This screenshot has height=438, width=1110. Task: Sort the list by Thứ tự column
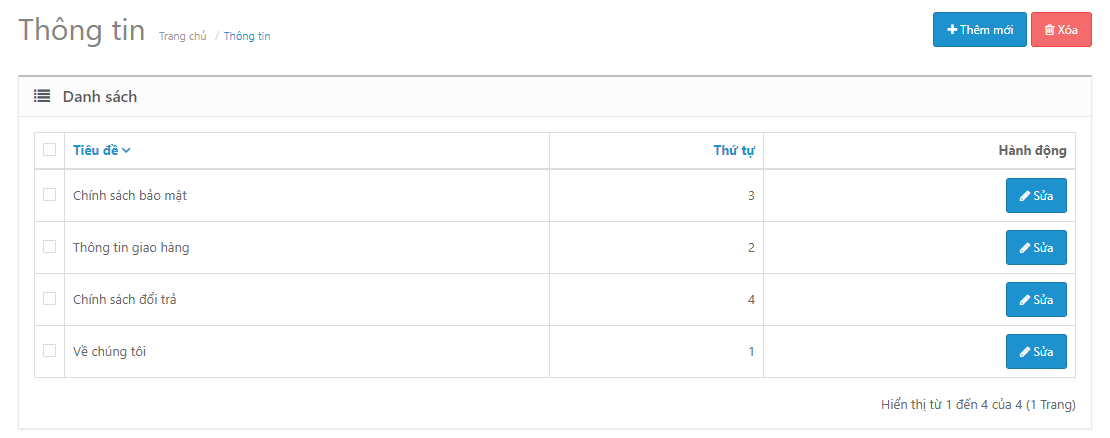pos(734,150)
